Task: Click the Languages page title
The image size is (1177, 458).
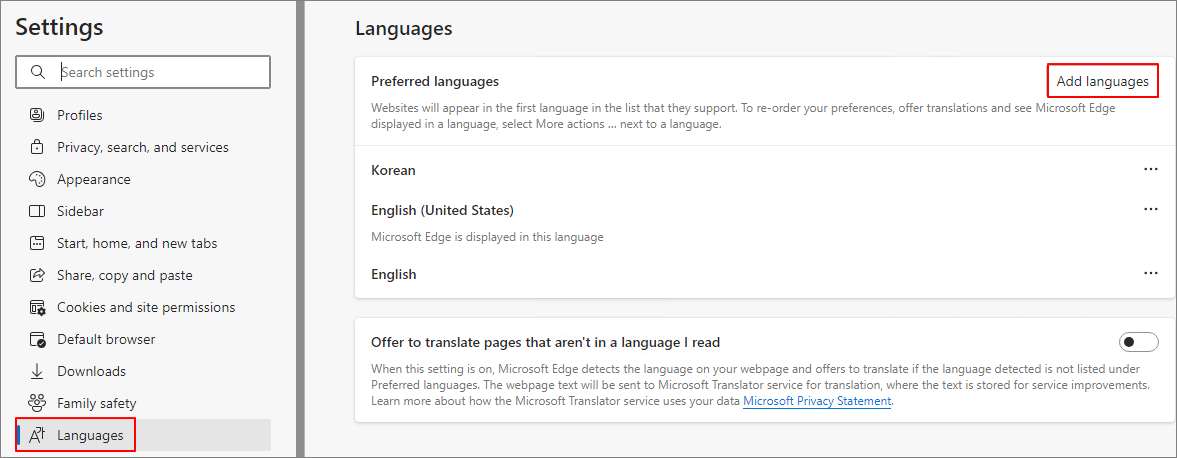Action: click(x=404, y=29)
